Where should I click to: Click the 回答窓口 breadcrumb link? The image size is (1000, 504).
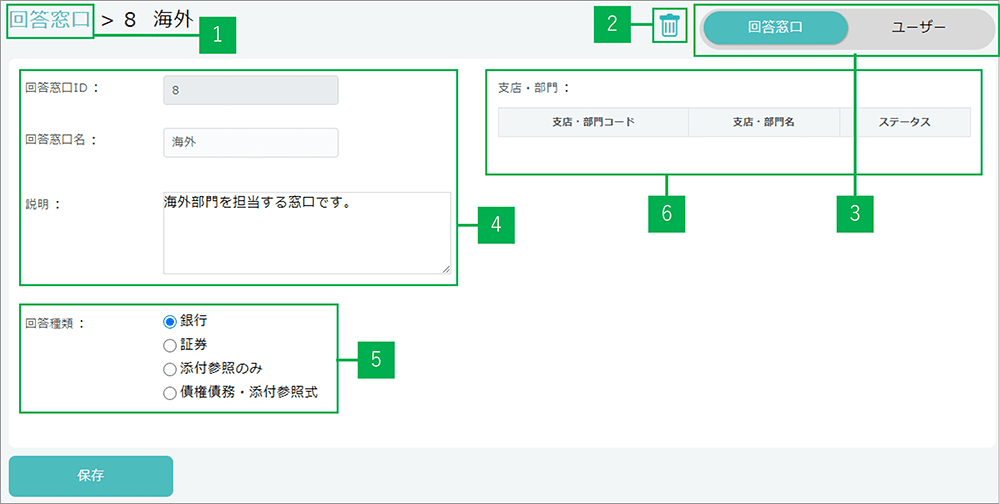coord(51,21)
